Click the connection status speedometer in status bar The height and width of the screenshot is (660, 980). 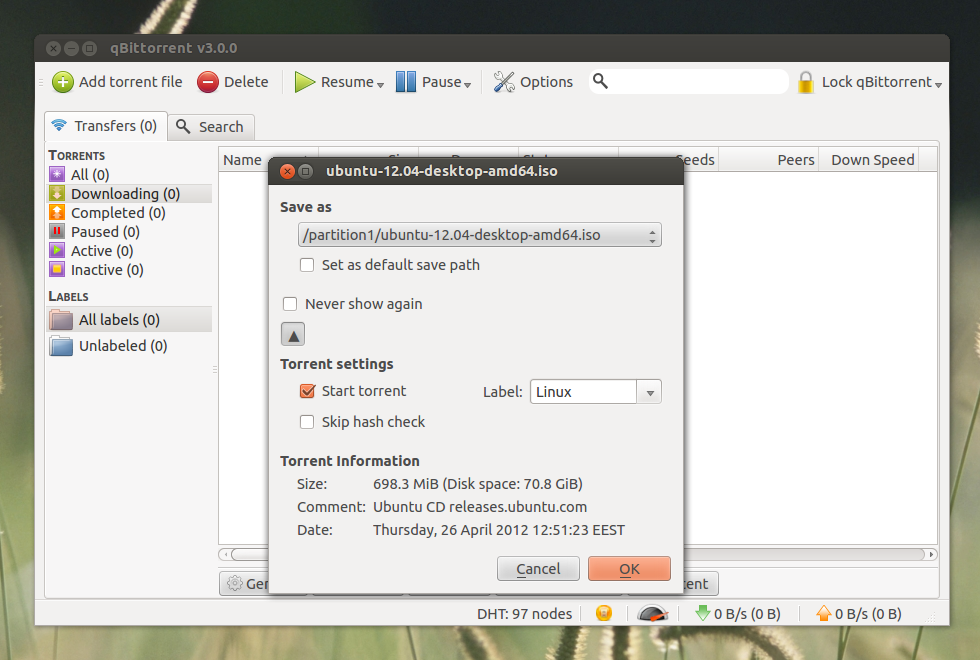(x=654, y=613)
